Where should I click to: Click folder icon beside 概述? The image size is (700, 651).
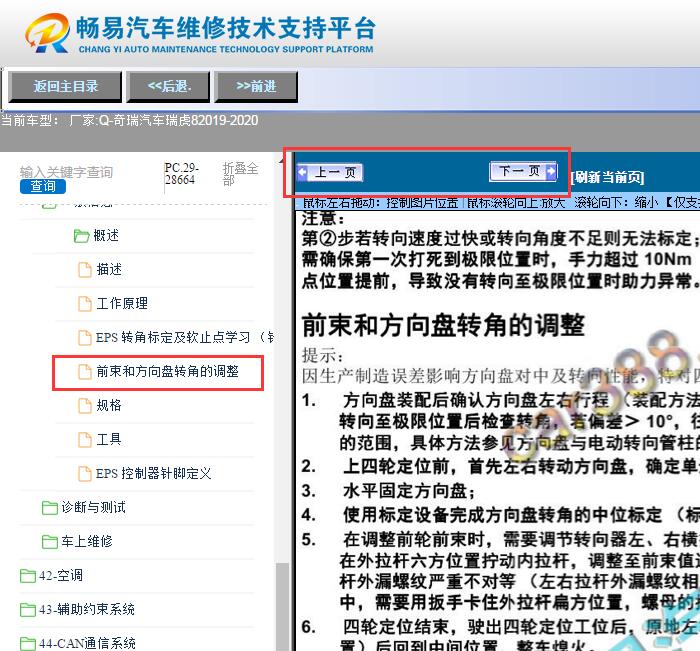point(81,236)
